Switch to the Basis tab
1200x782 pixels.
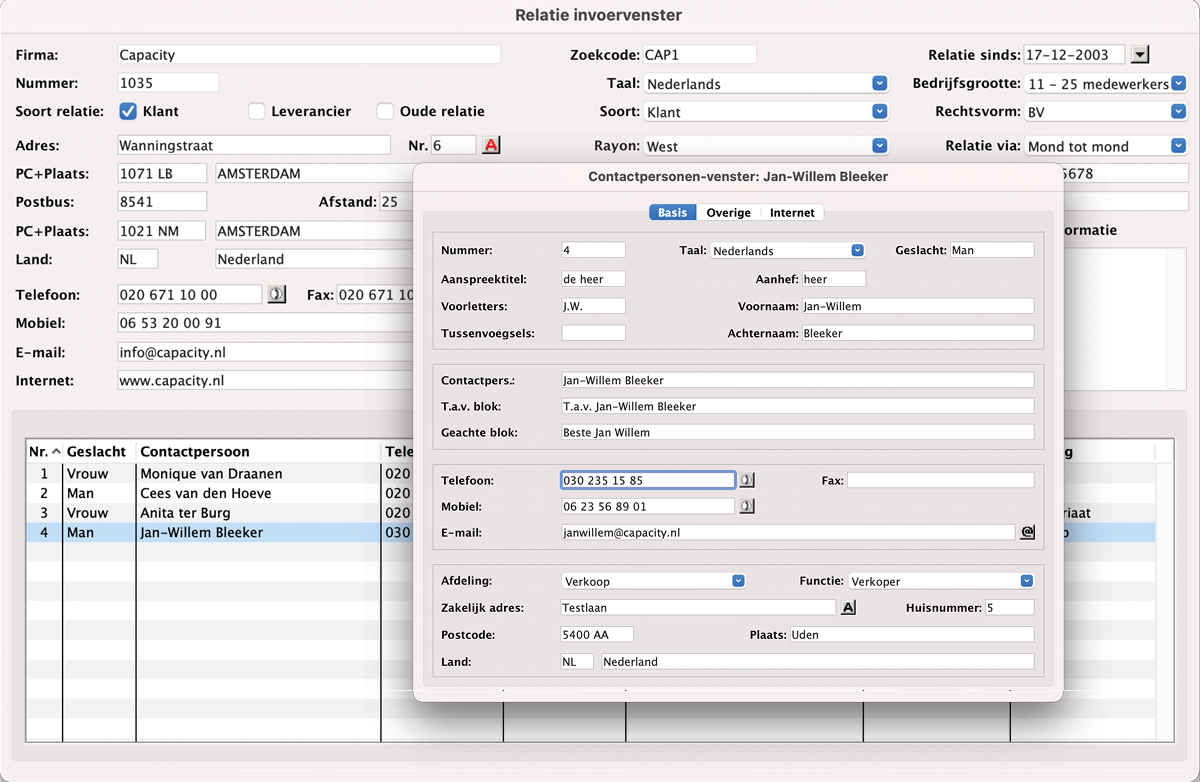tap(672, 212)
